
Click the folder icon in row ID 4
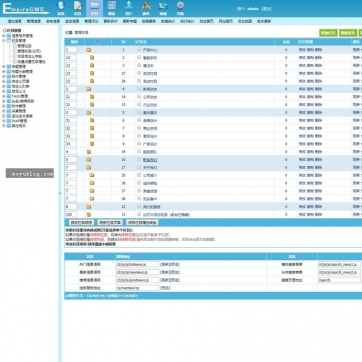pyautogui.click(x=89, y=89)
